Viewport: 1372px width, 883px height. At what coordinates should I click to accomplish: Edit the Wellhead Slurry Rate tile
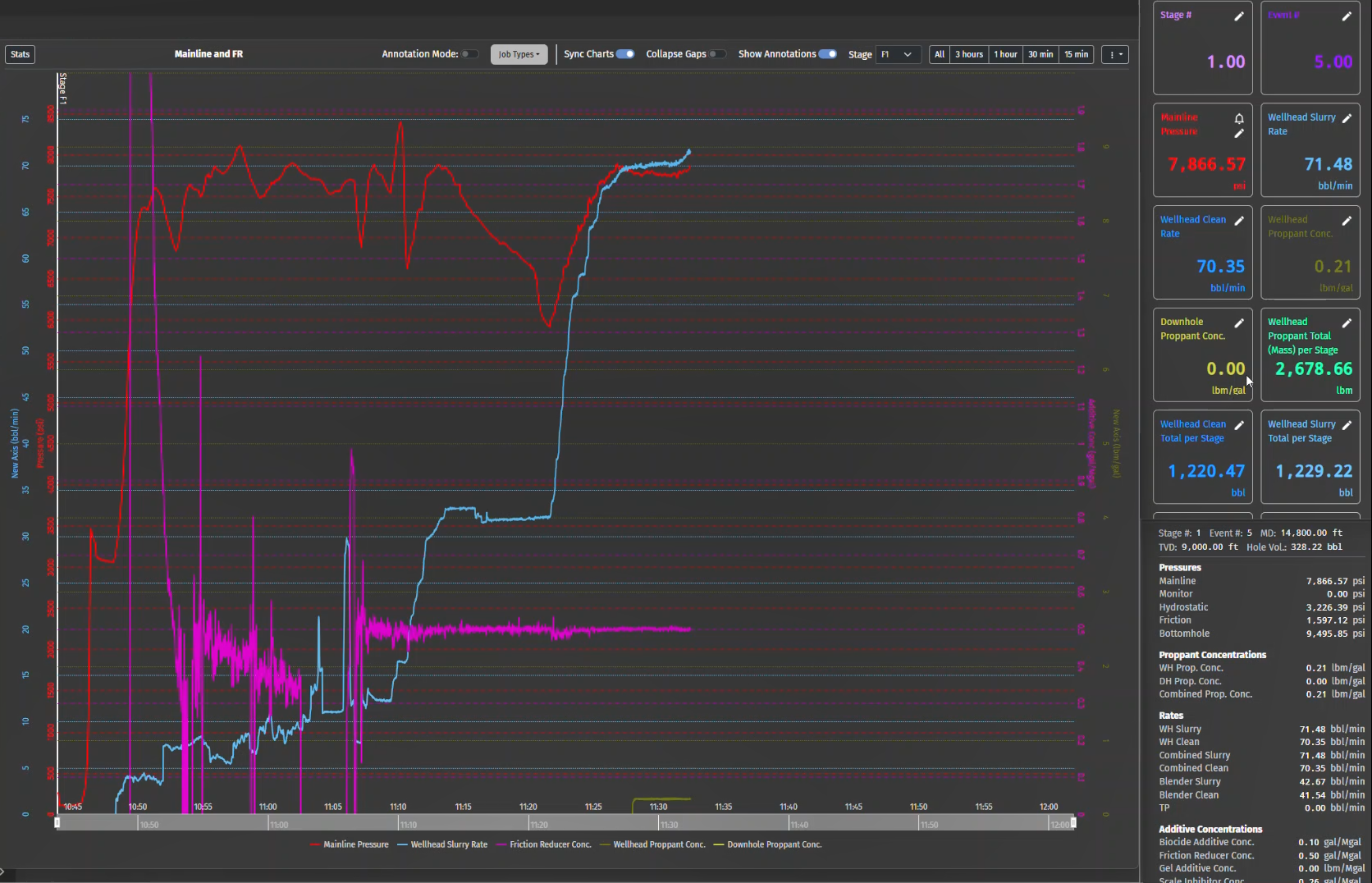(1347, 118)
